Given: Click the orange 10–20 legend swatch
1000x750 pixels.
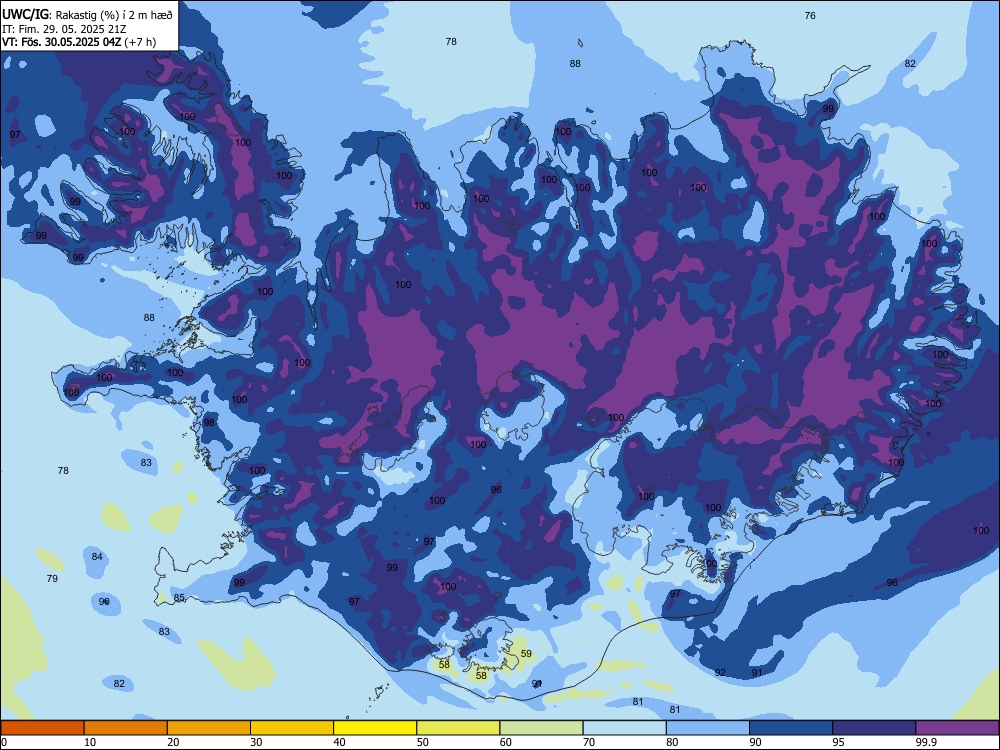Looking at the screenshot, I should pyautogui.click(x=126, y=728).
